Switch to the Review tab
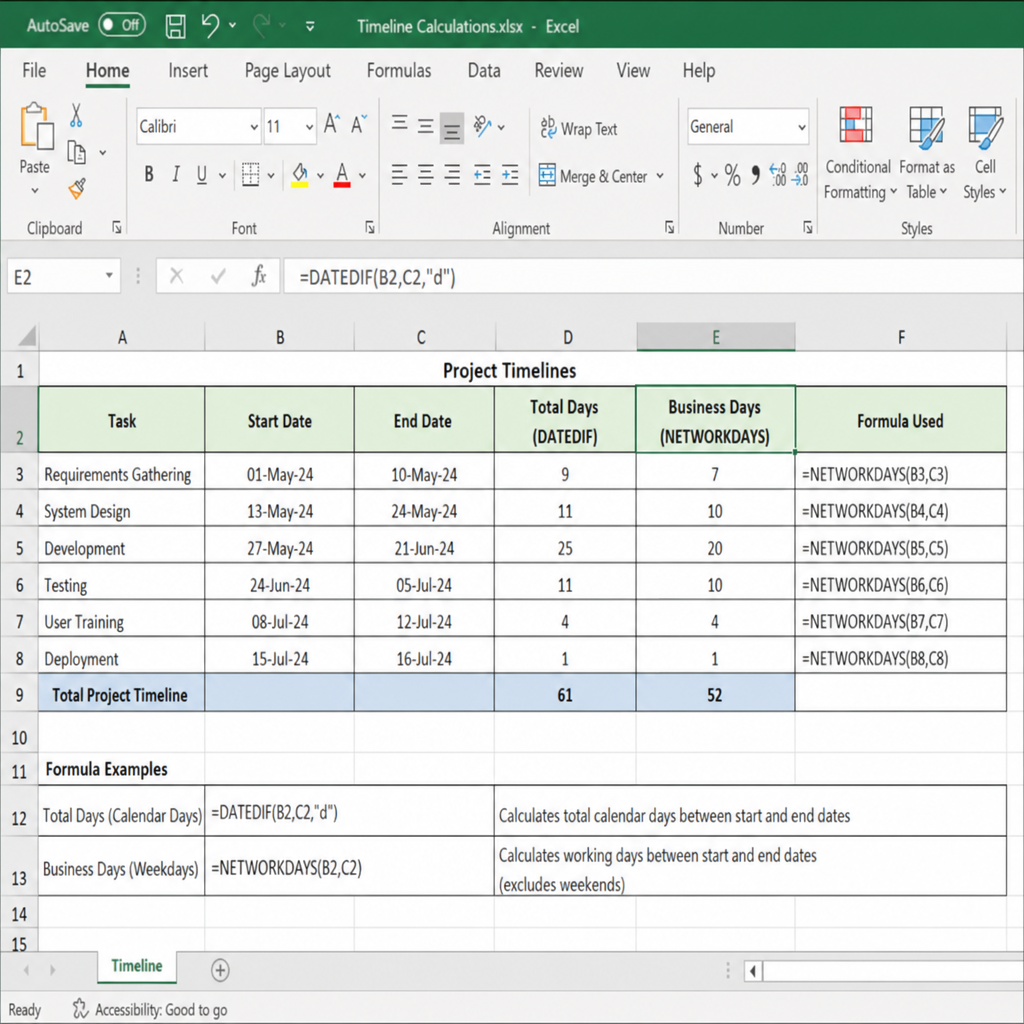This screenshot has height=1024, width=1024. click(x=558, y=71)
